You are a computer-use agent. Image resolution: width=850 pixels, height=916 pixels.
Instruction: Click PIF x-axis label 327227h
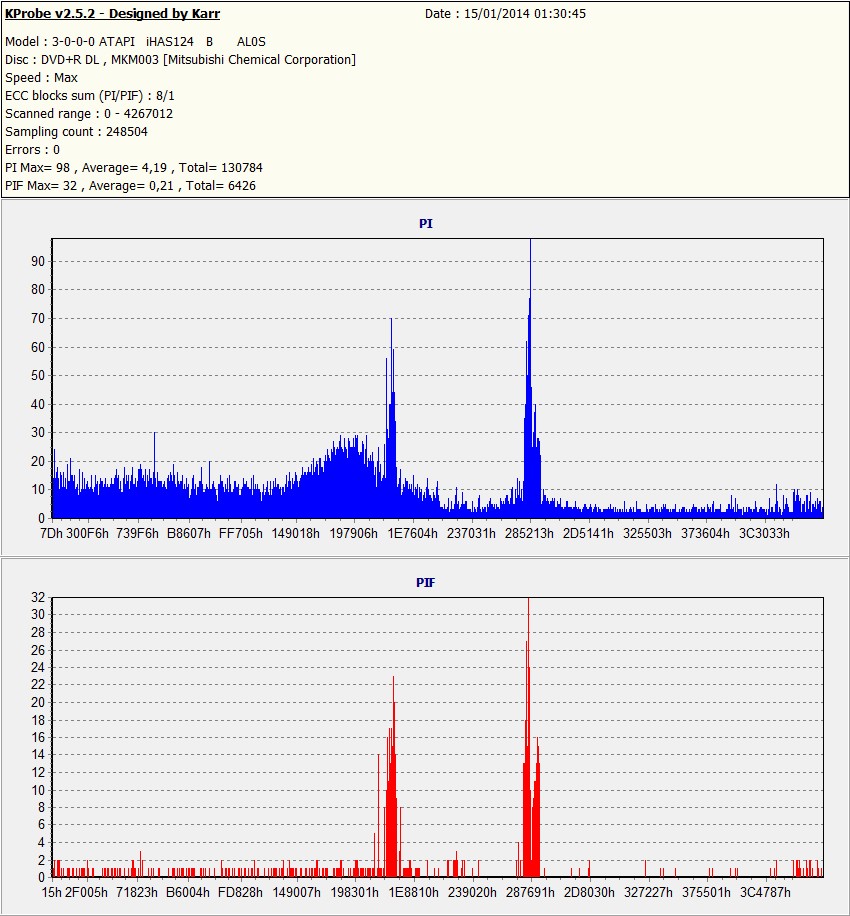(648, 893)
